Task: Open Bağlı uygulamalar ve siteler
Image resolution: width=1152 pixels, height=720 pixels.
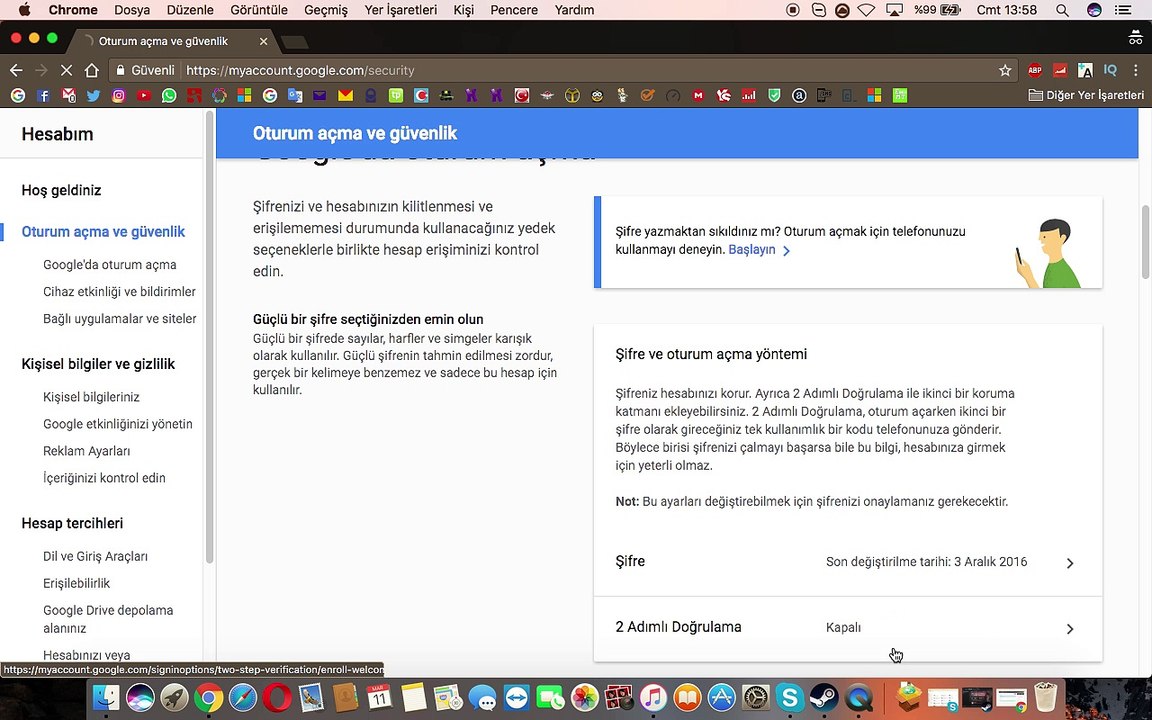Action: click(x=120, y=319)
